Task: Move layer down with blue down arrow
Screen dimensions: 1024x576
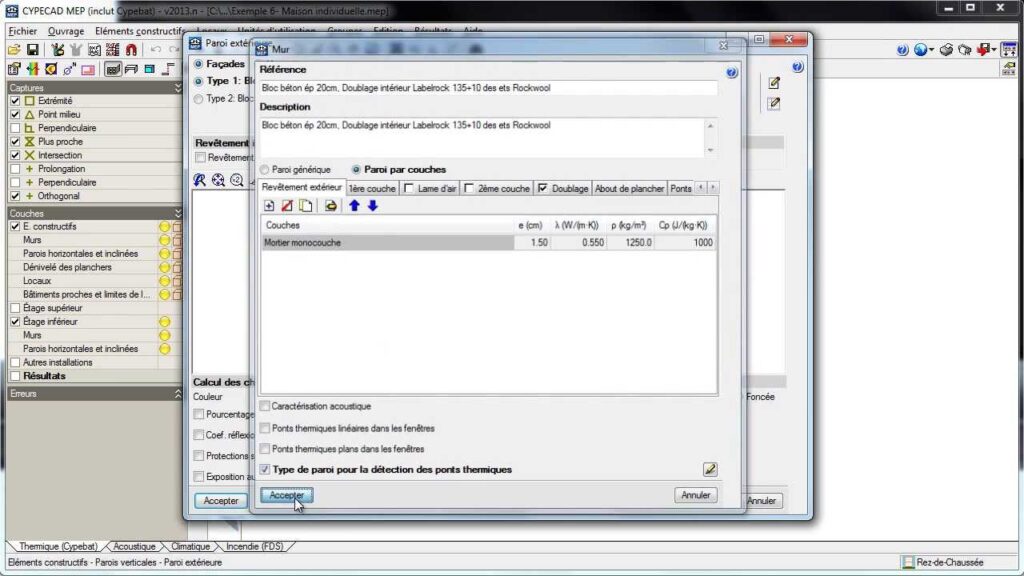Action: (372, 206)
